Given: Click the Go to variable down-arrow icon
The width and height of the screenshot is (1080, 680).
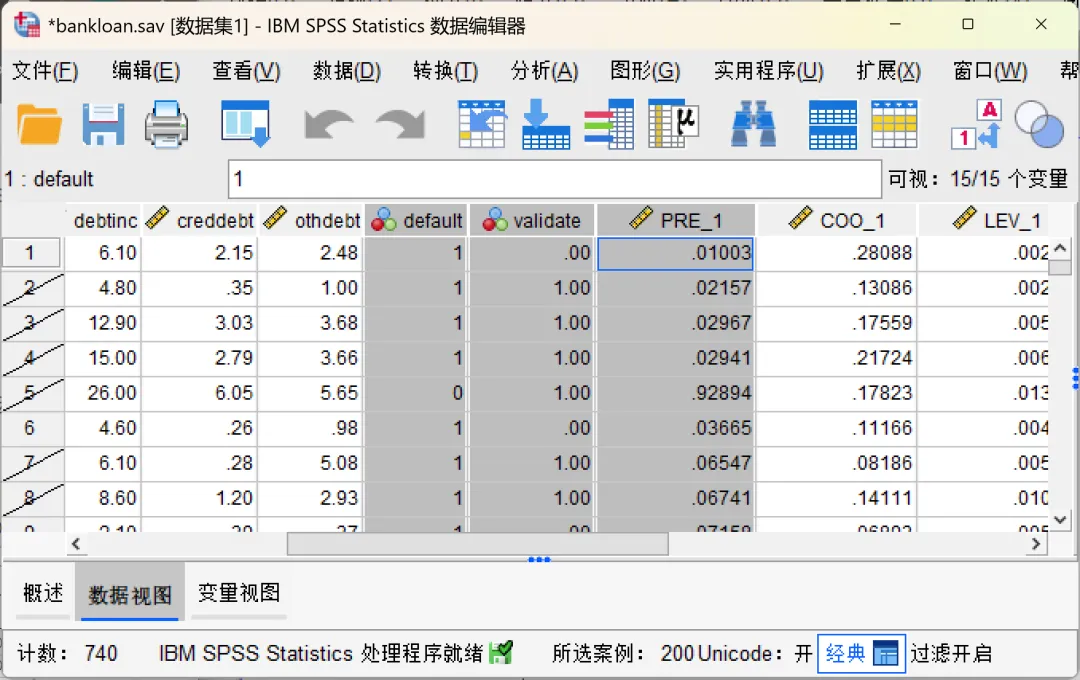Looking at the screenshot, I should pyautogui.click(x=546, y=125).
